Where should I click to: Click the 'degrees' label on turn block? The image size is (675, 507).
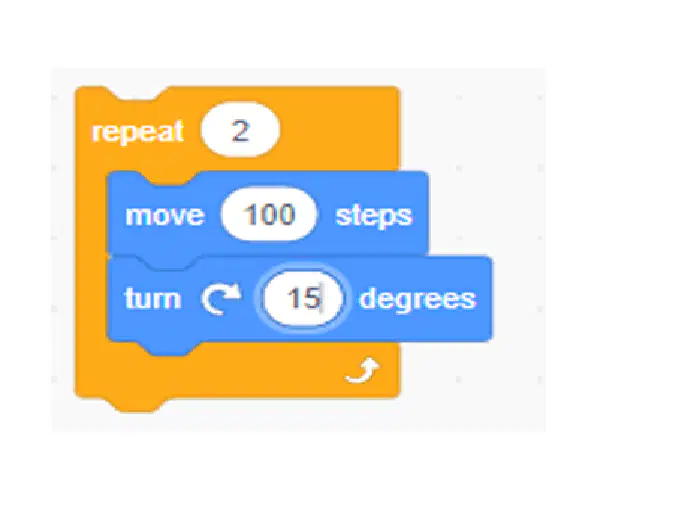[x=418, y=299]
